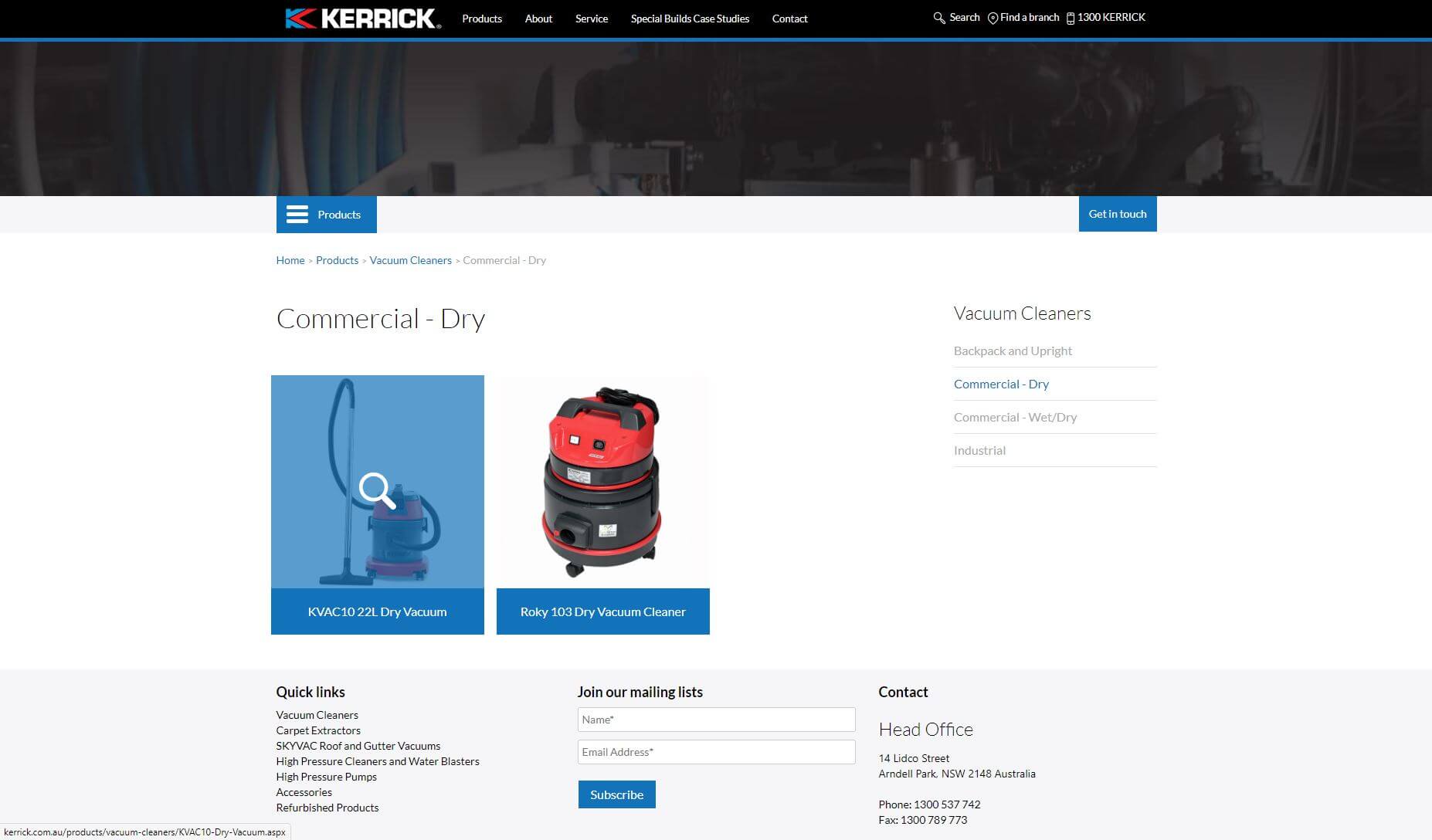
Task: Click Roky 103 Dry Vacuum Cleaner title
Action: (x=602, y=611)
